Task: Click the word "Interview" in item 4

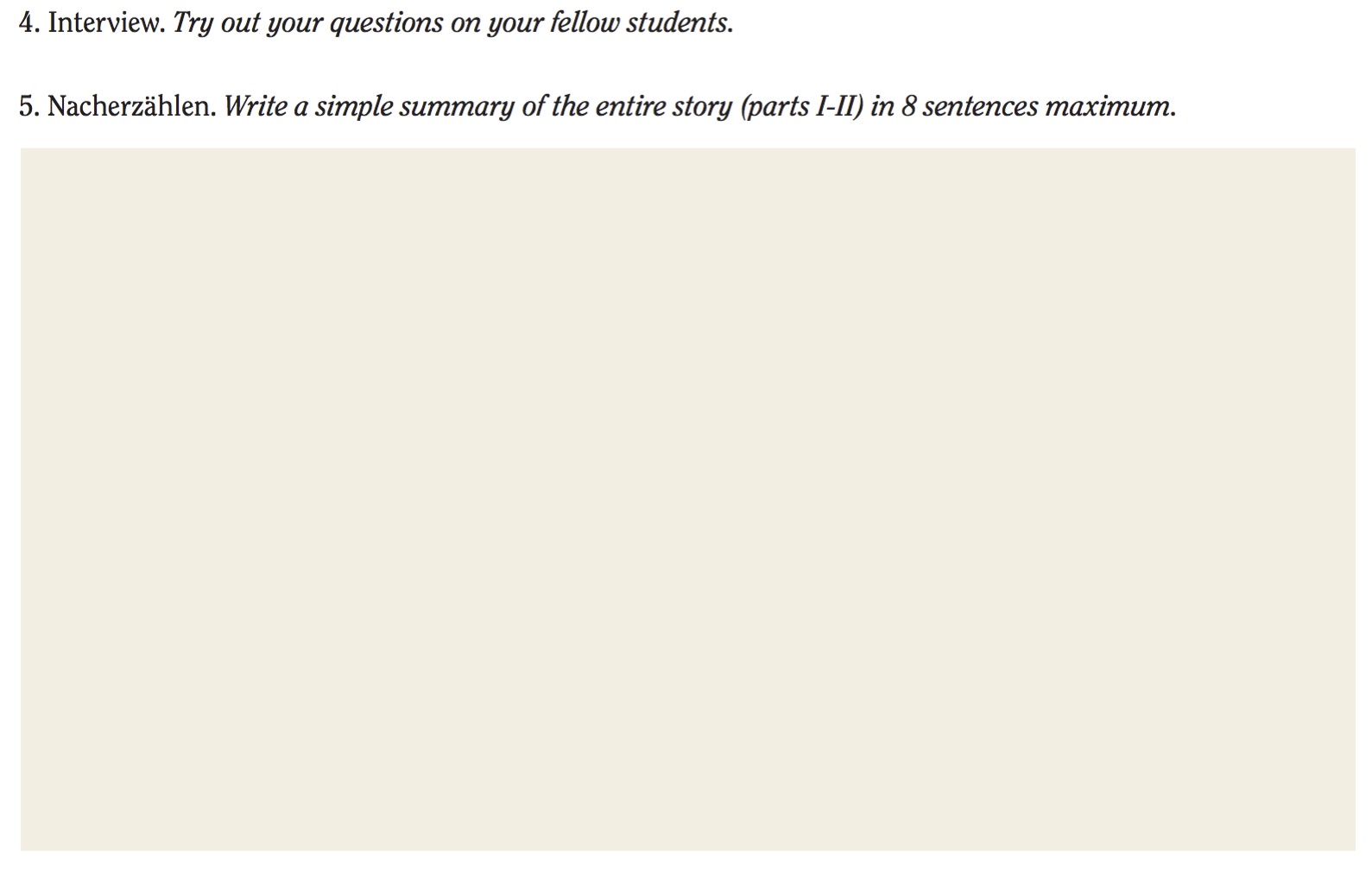Action: [x=104, y=23]
